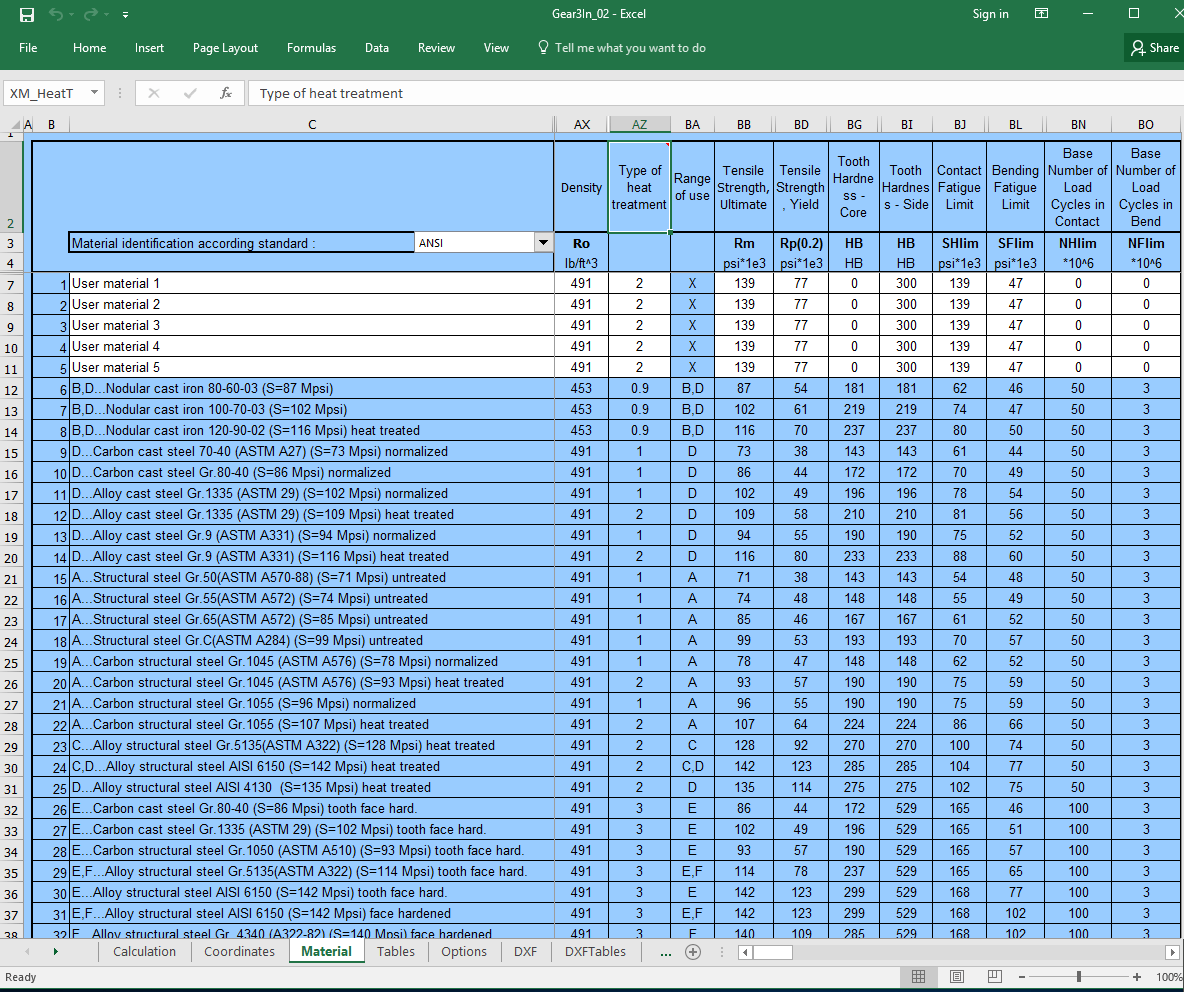This screenshot has height=992, width=1184.
Task: Open the Formulas ribbon tab
Action: pyautogui.click(x=311, y=48)
